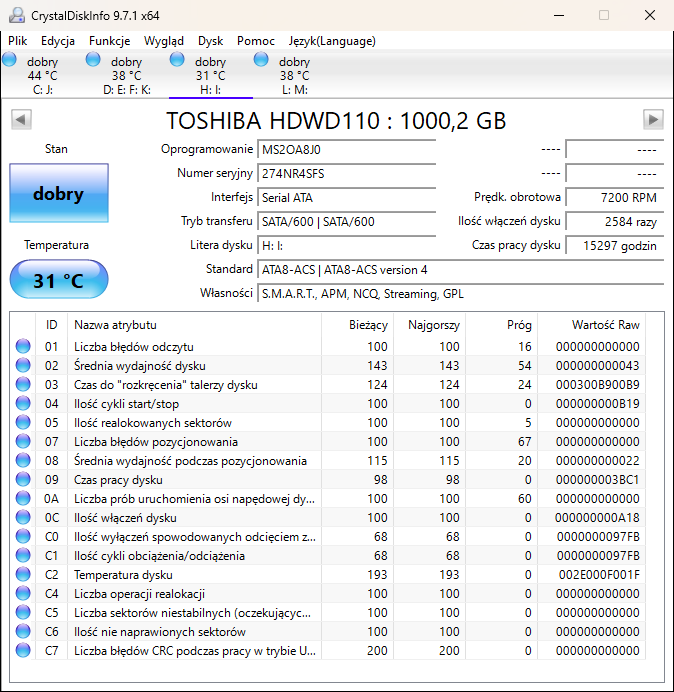Open the Funkcje menu
This screenshot has width=674, height=692.
[109, 41]
